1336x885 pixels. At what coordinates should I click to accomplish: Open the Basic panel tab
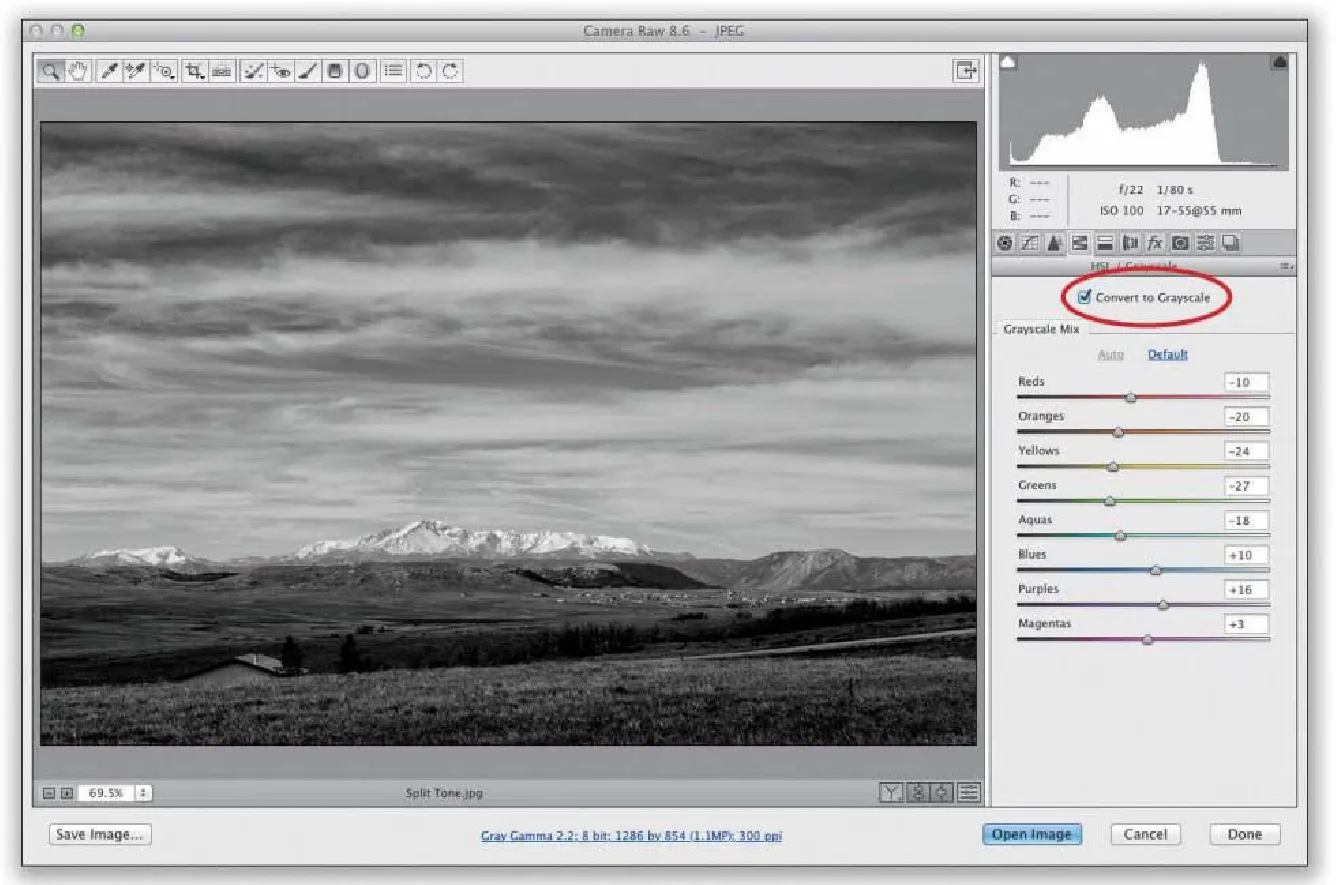1004,243
